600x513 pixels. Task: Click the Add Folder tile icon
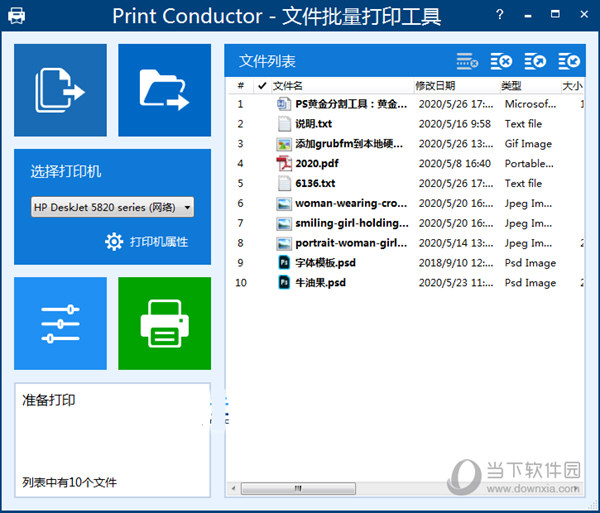[x=165, y=90]
